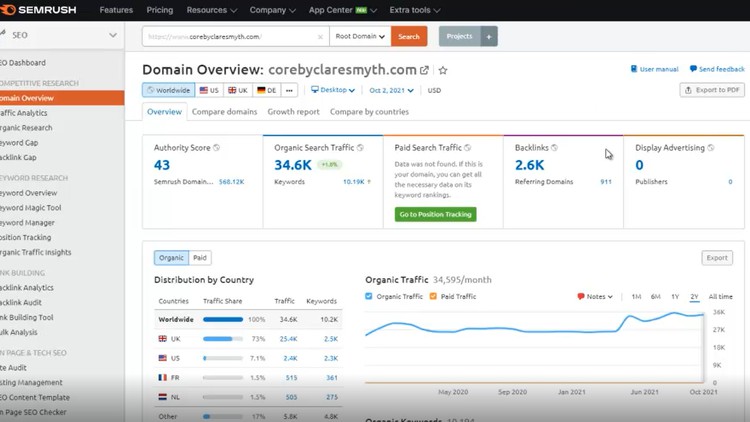The height and width of the screenshot is (422, 750).
Task: Click the Worldwide traffic share bar
Action: pyautogui.click(x=223, y=319)
